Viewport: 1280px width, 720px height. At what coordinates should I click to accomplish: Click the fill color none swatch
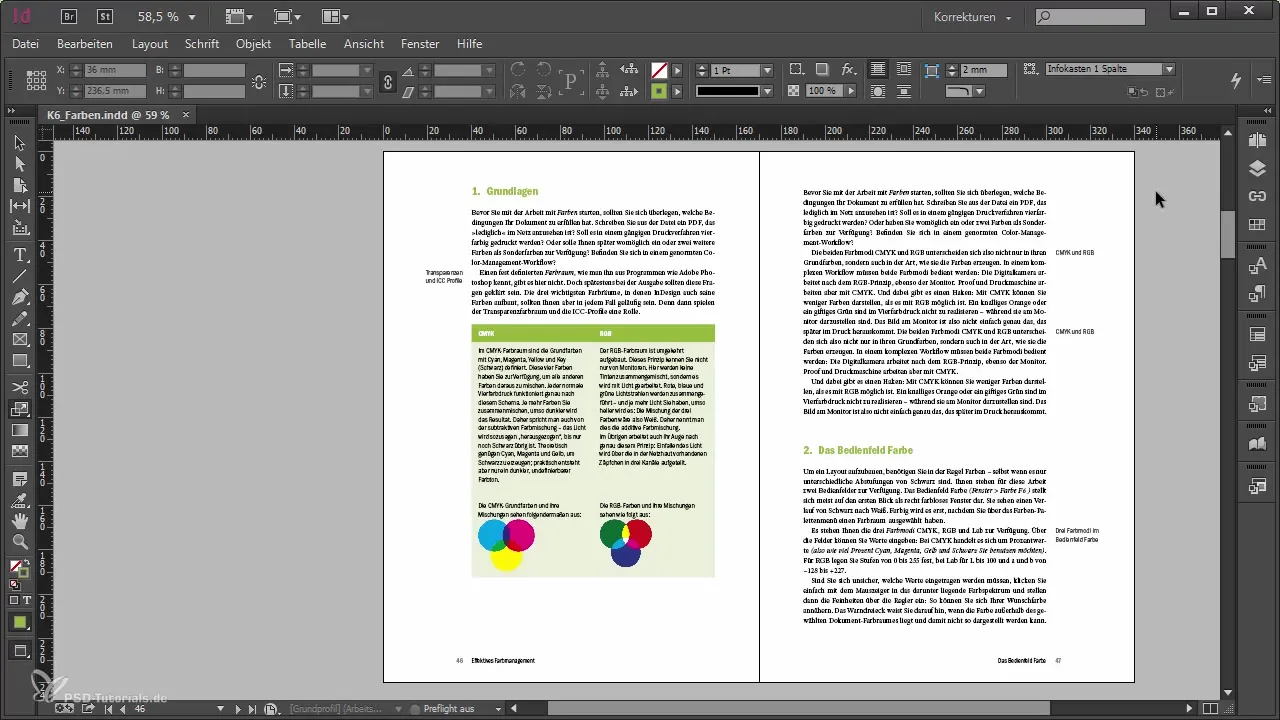[659, 70]
